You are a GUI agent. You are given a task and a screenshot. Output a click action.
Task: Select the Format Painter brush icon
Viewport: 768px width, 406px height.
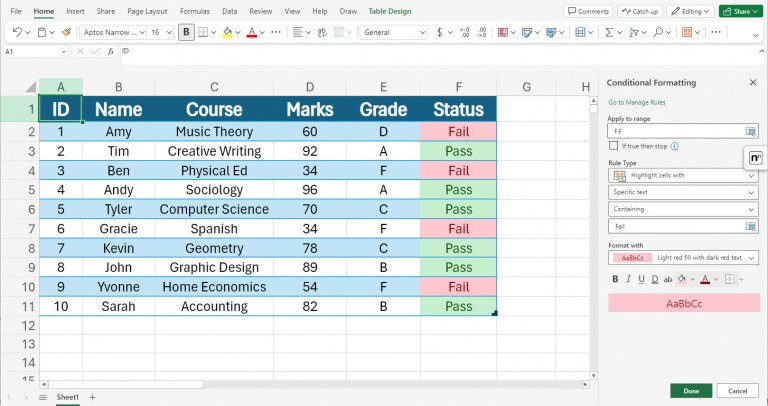point(67,32)
